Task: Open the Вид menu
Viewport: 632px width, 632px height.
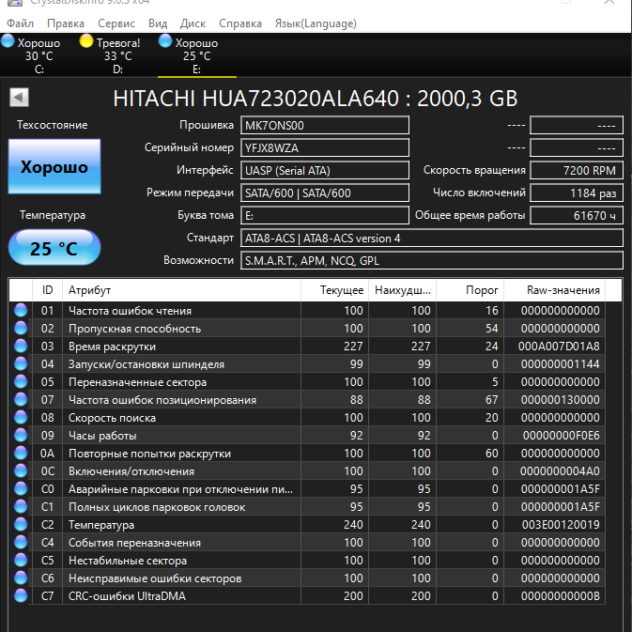Action: 158,23
